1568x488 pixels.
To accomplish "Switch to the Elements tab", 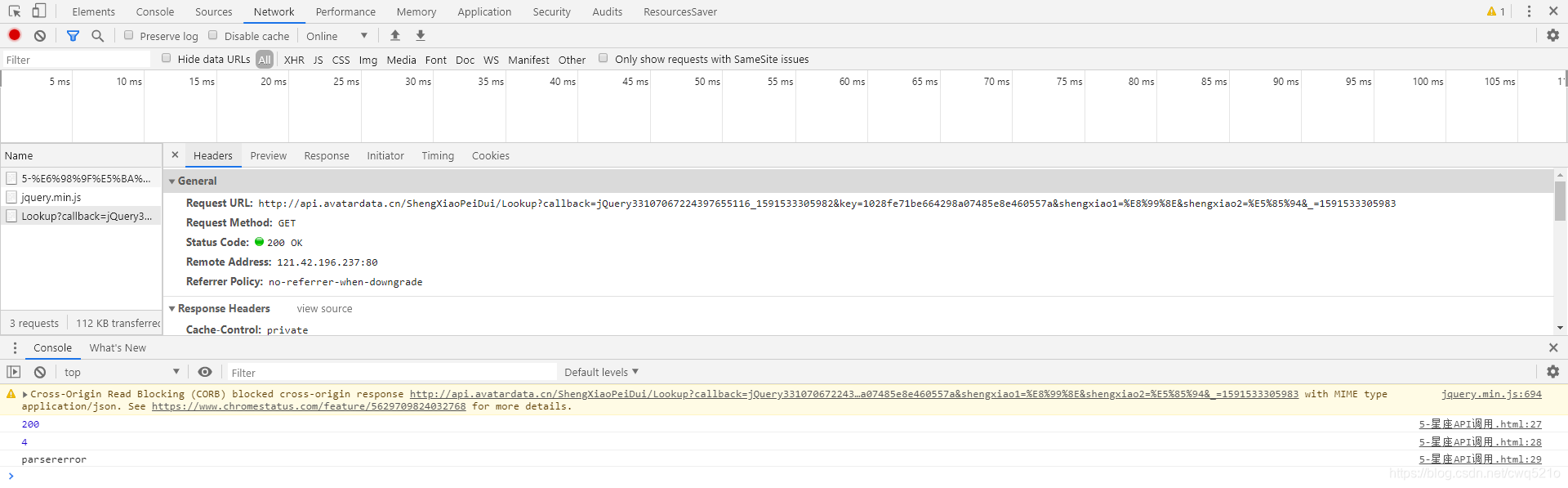I will point(94,11).
